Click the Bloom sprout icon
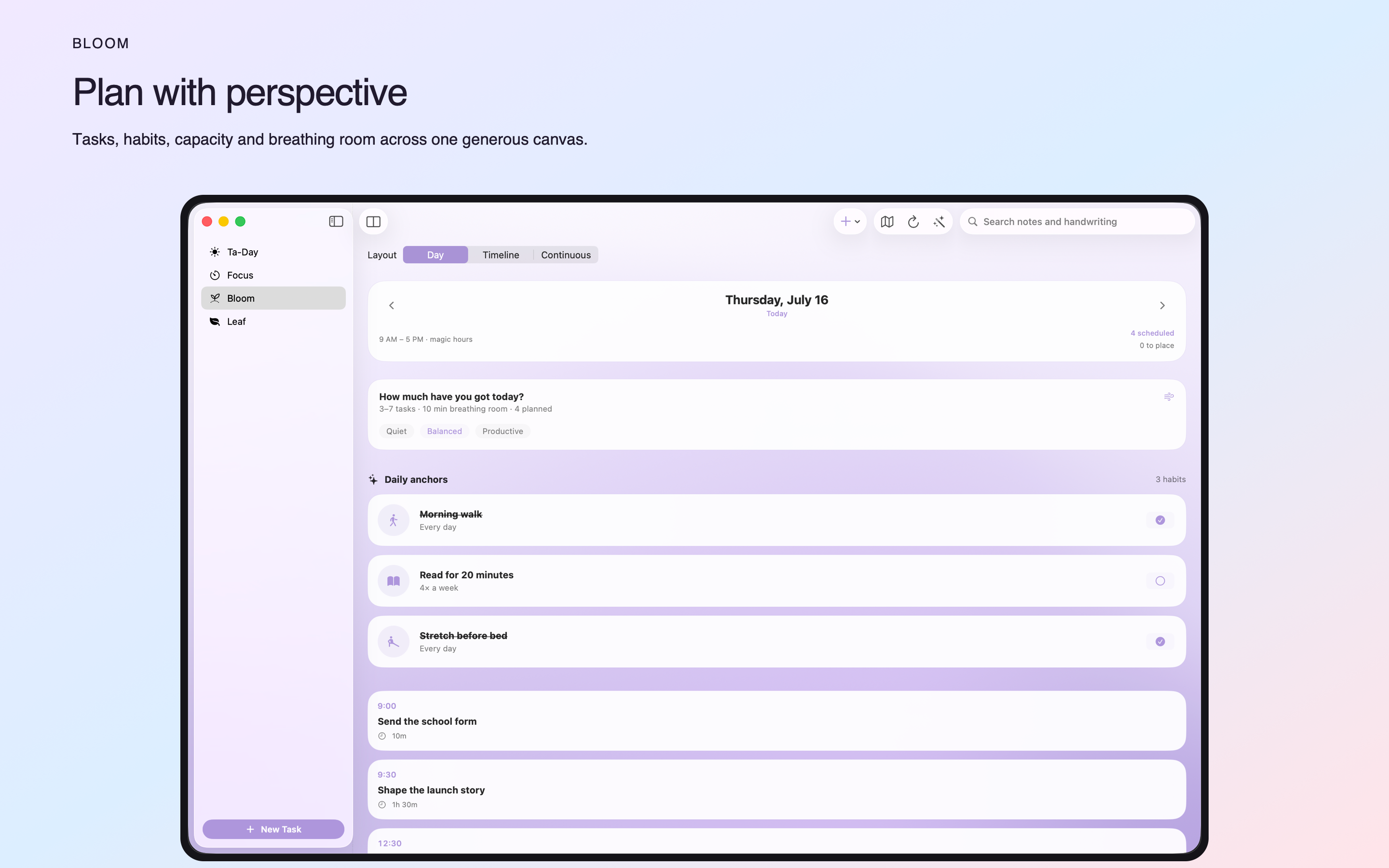Viewport: 1389px width, 868px height. pyautogui.click(x=215, y=298)
